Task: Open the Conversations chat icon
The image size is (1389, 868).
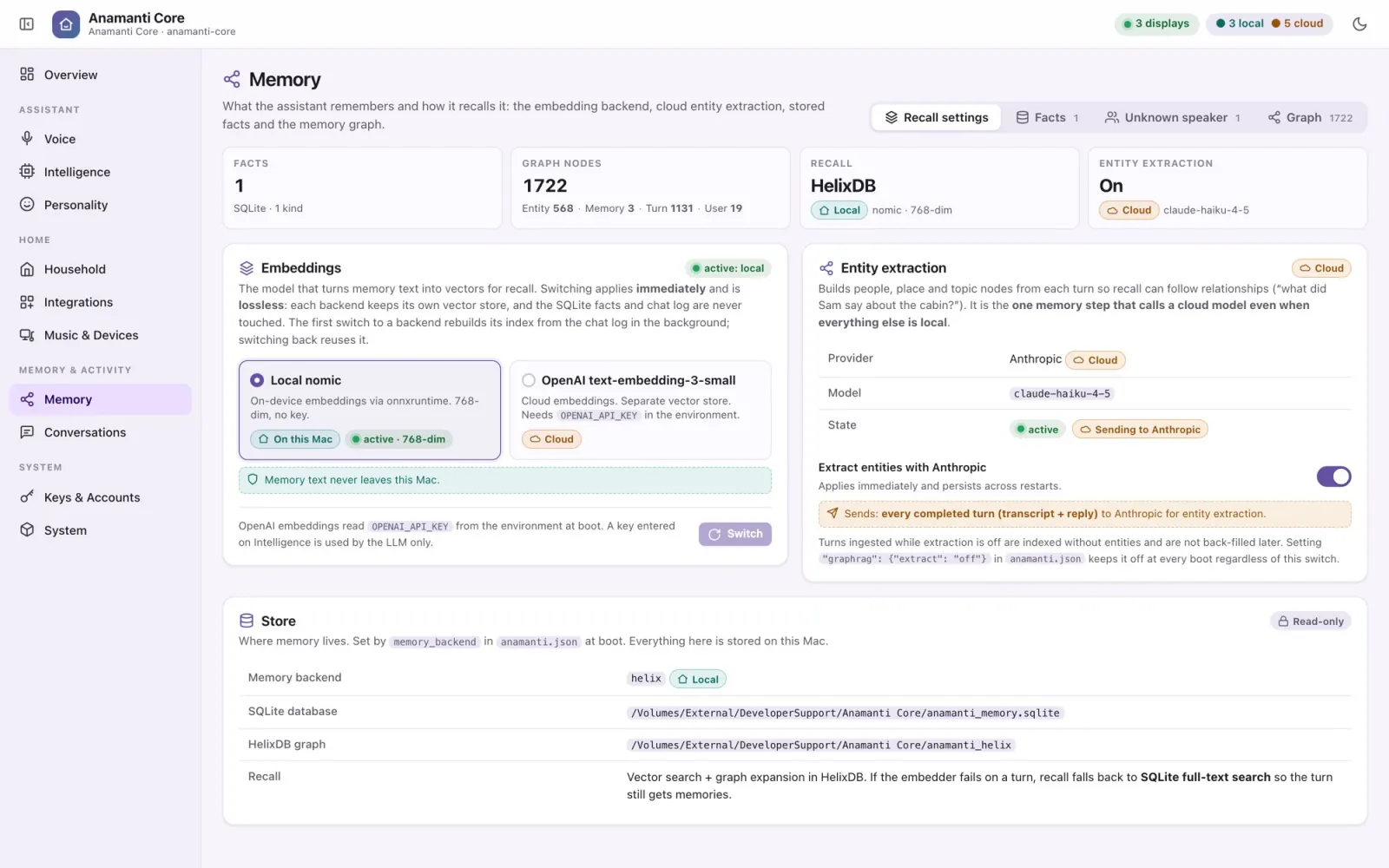Action: point(27,432)
